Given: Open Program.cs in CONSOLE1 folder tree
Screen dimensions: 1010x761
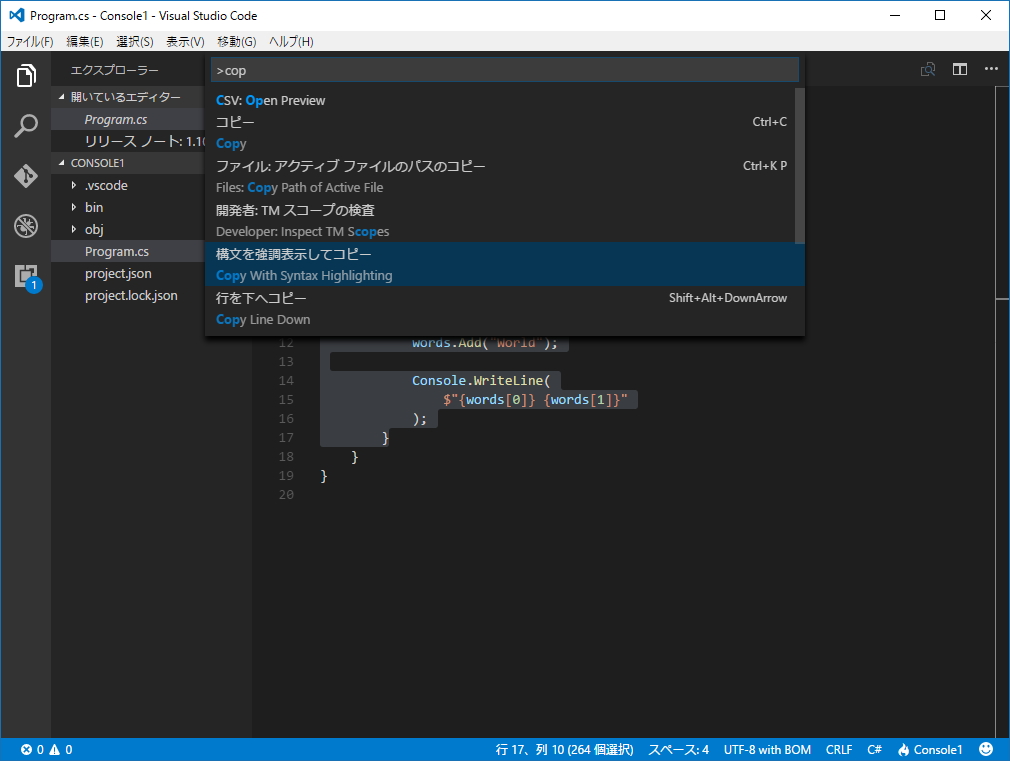Looking at the screenshot, I should coord(128,251).
